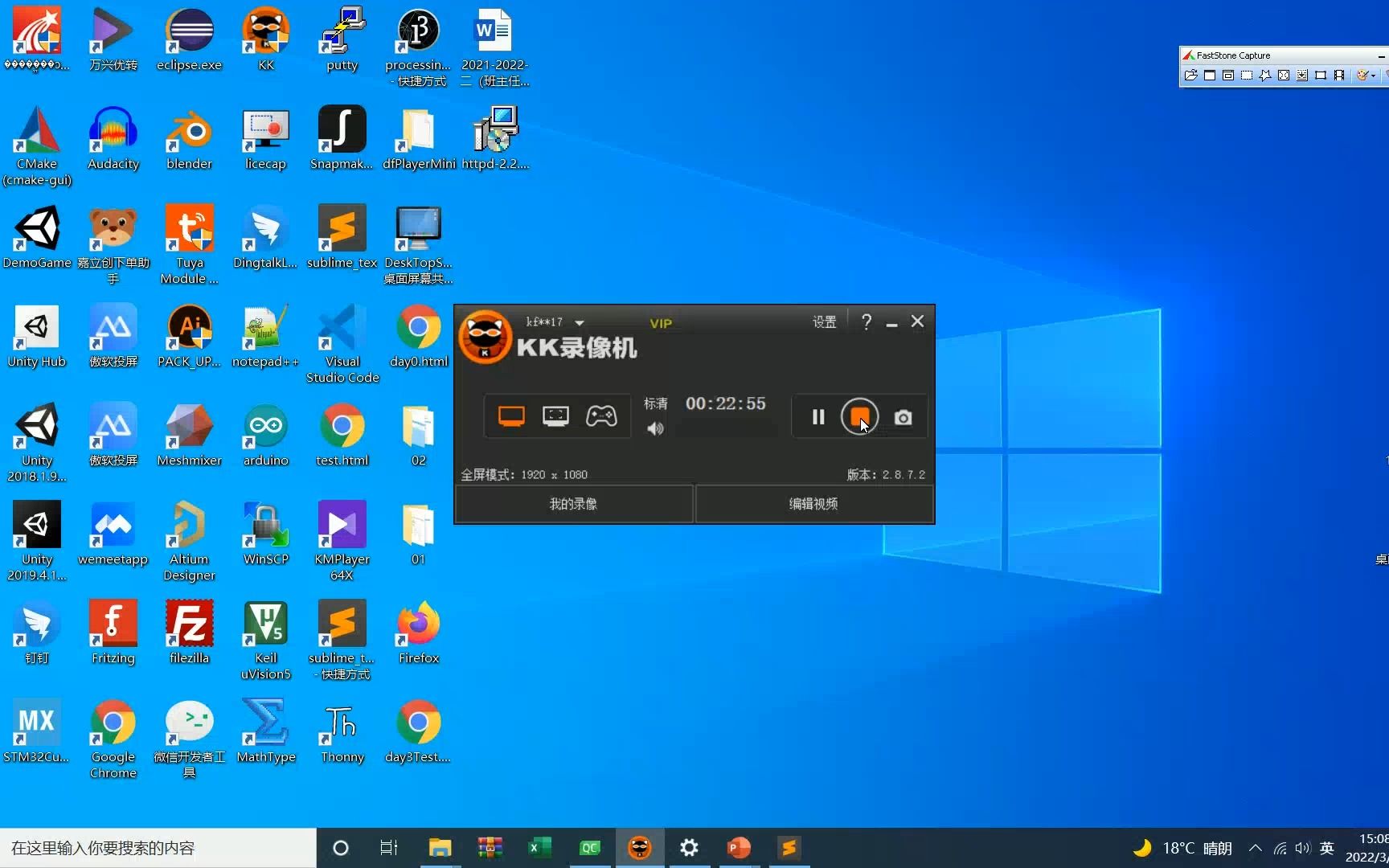Select the Unity Hub desktop icon
This screenshot has height=868, width=1389.
pos(36,336)
